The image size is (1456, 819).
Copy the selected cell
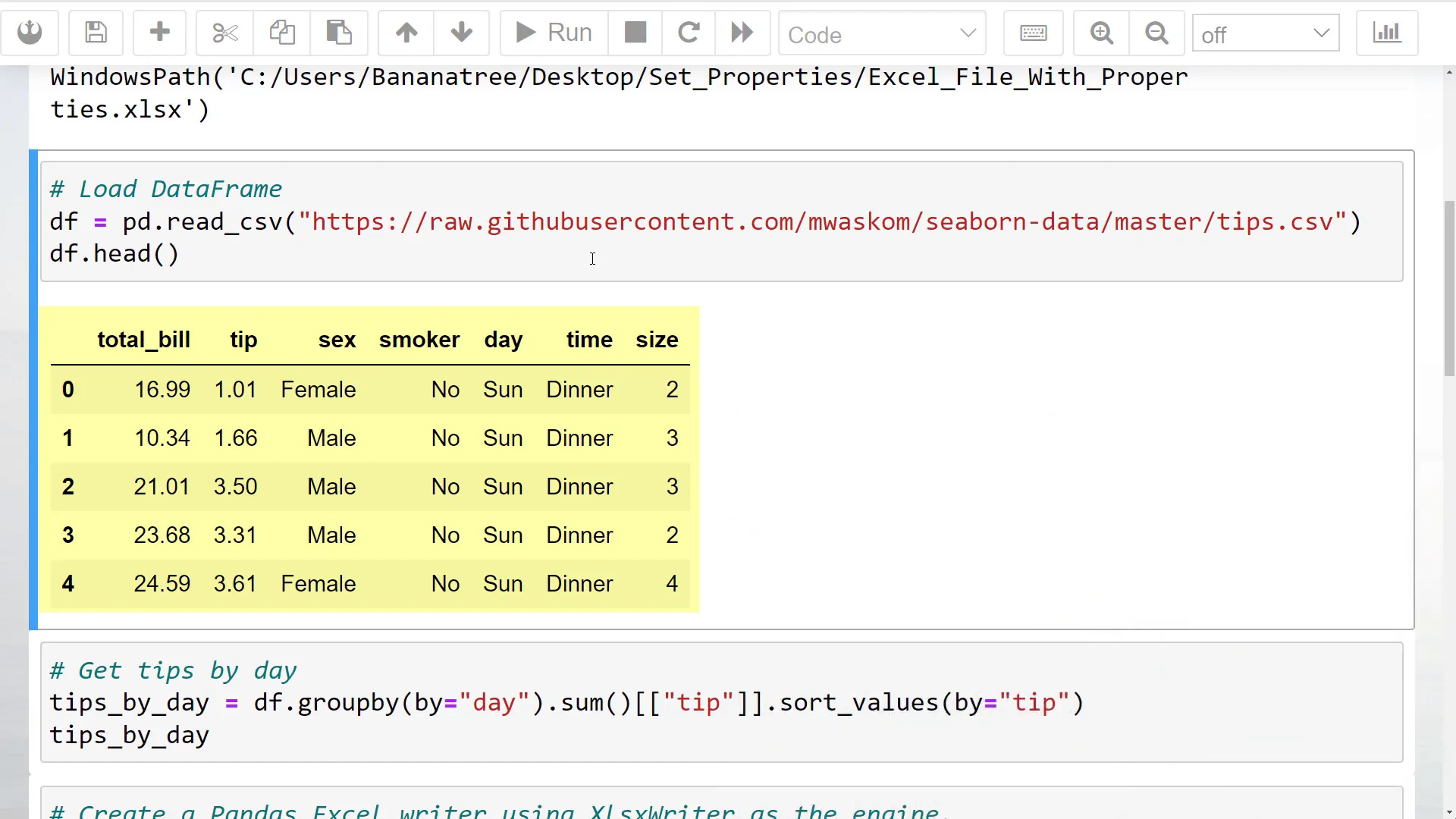(282, 33)
